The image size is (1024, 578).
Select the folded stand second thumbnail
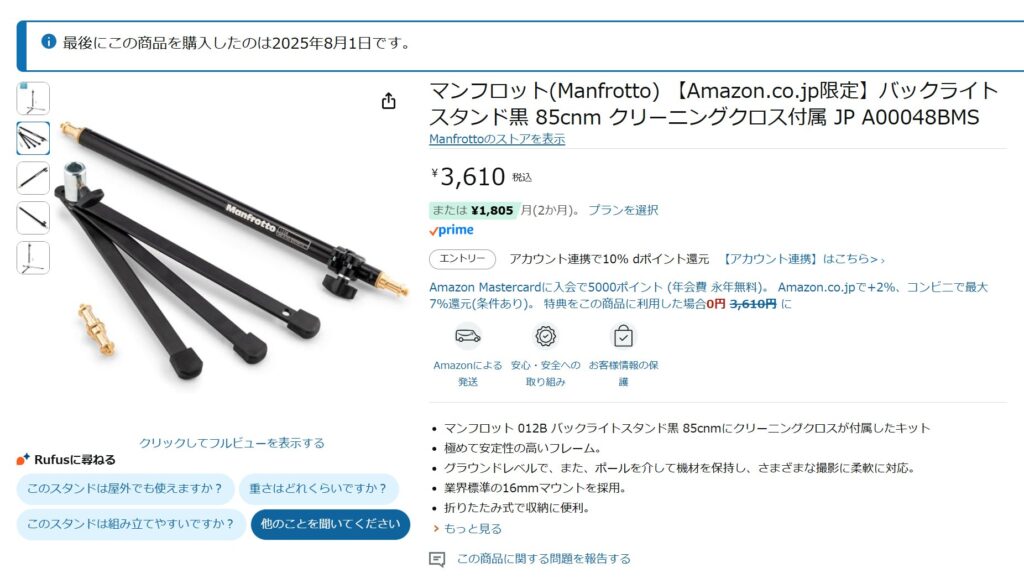[33, 138]
